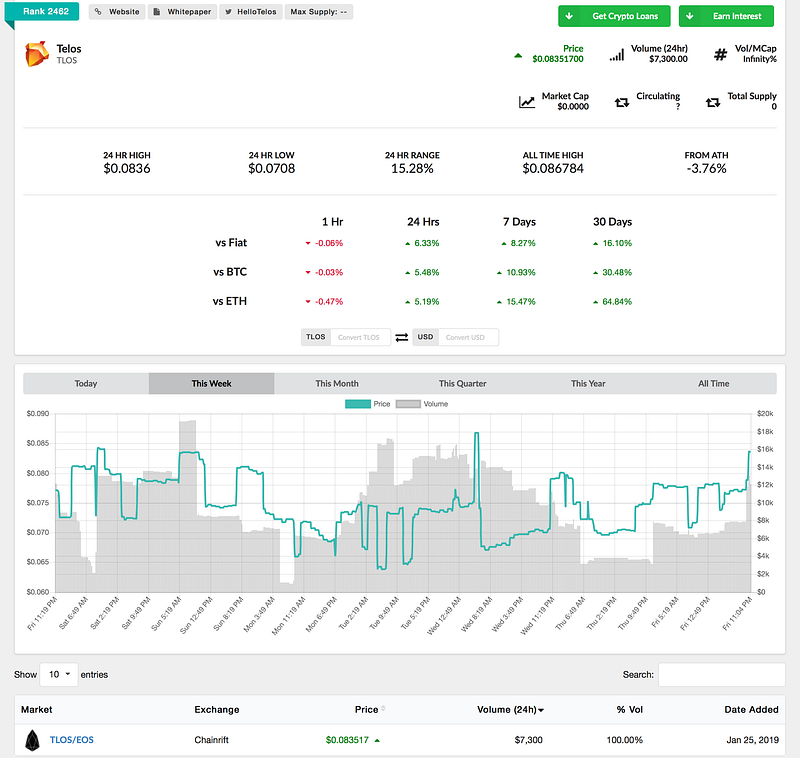The height and width of the screenshot is (758, 800).
Task: Click the Circulating supply retweet icon
Action: [x=621, y=103]
